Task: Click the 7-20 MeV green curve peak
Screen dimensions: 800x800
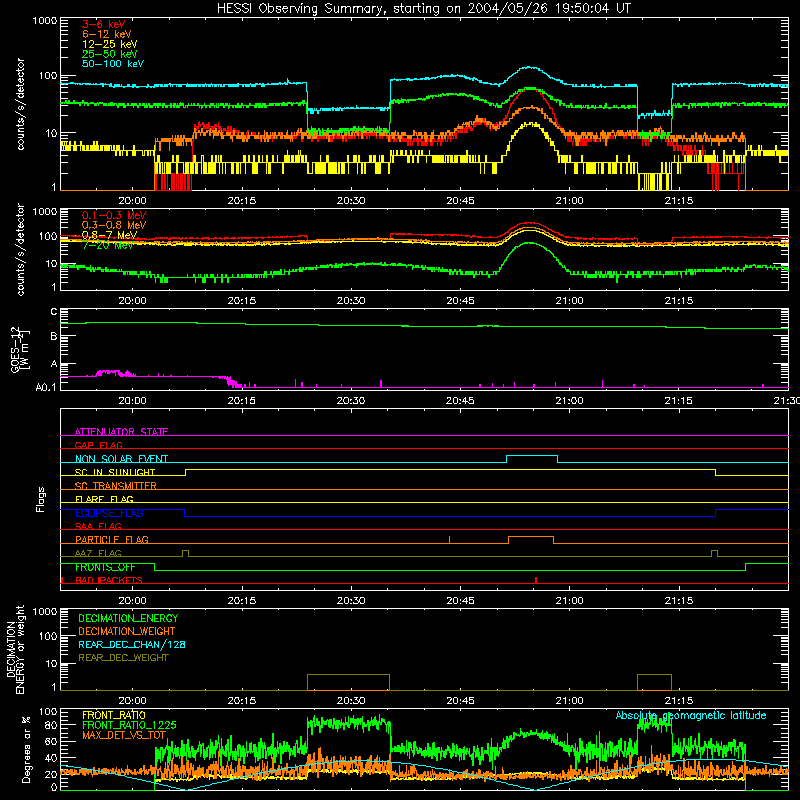Action: [530, 243]
